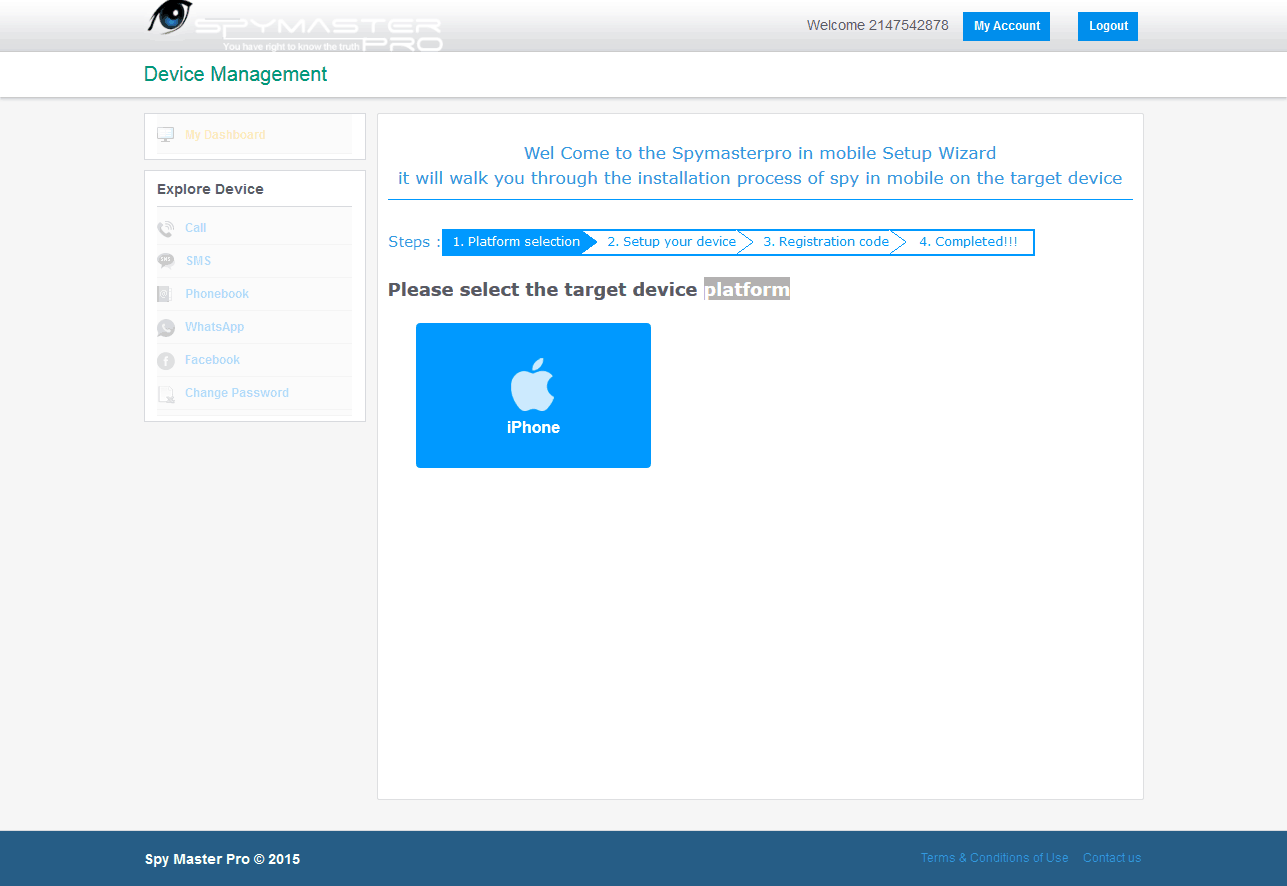This screenshot has width=1287, height=886.
Task: Click the My Dashboard monitor icon
Action: click(166, 135)
